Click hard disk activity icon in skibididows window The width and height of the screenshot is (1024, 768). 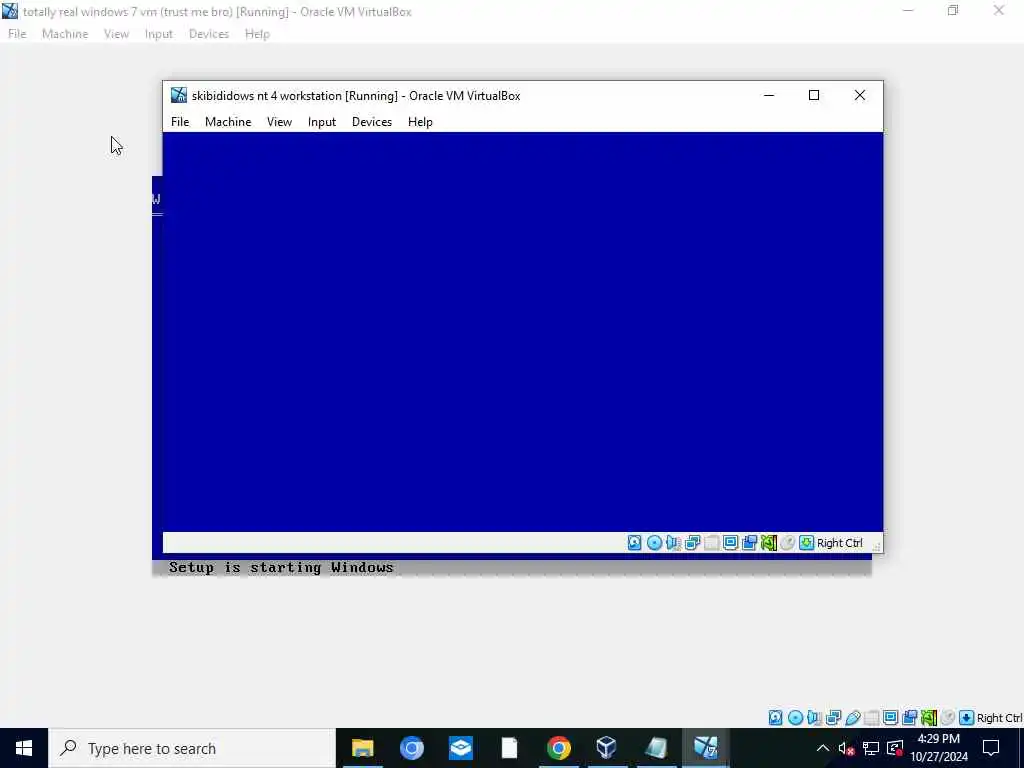635,543
